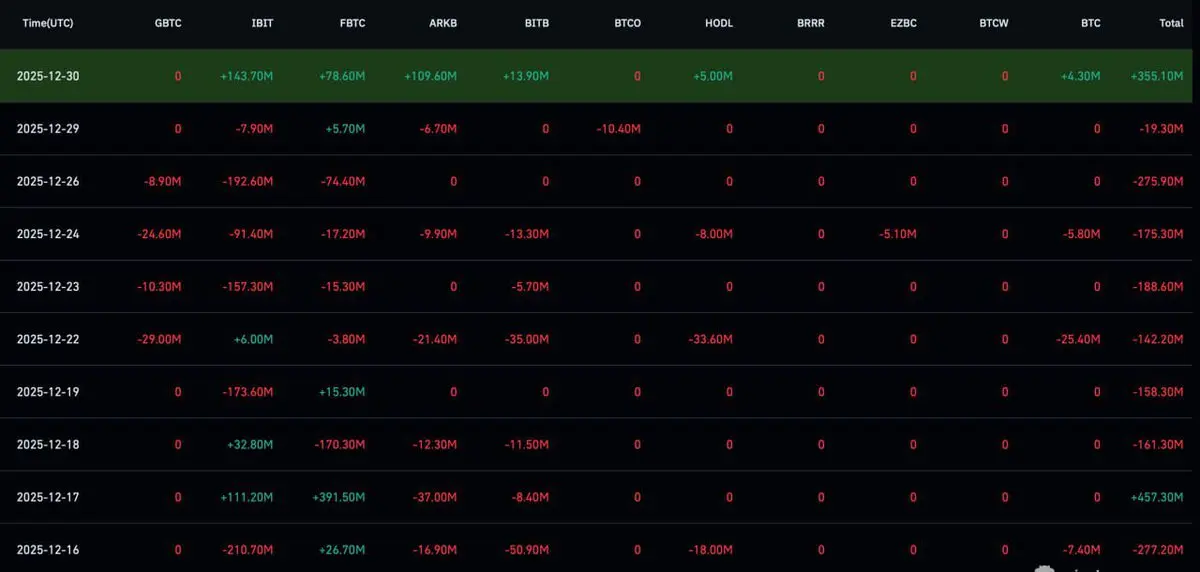
Task: Click the BTCO column header
Action: pyautogui.click(x=627, y=23)
